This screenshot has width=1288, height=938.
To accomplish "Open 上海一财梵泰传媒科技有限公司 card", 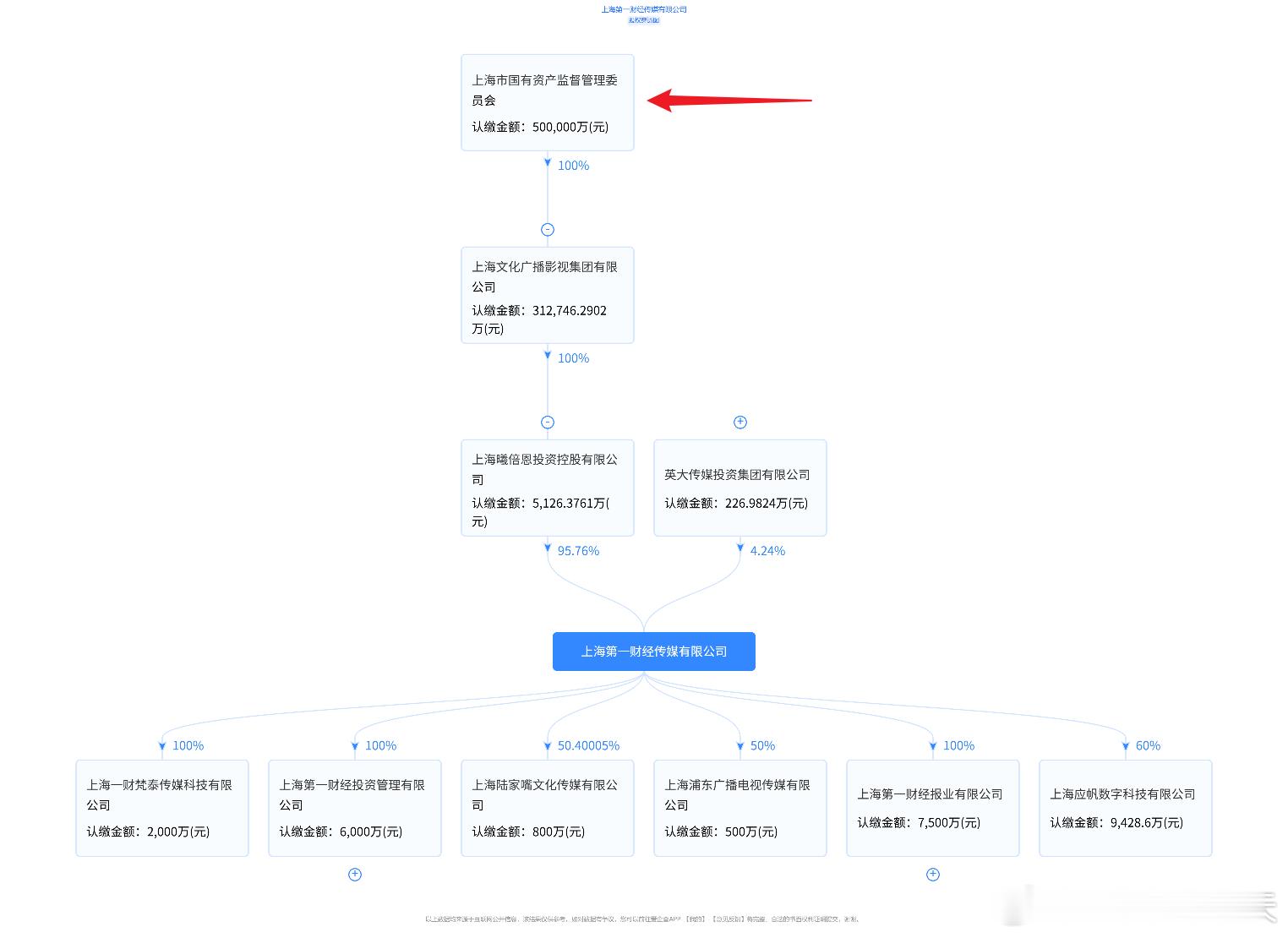I will click(x=162, y=809).
